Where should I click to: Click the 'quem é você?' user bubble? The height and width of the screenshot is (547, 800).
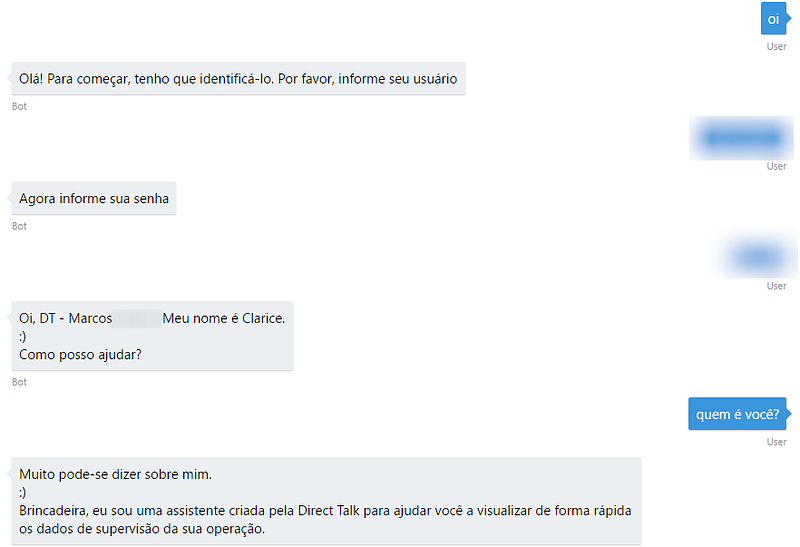[737, 414]
